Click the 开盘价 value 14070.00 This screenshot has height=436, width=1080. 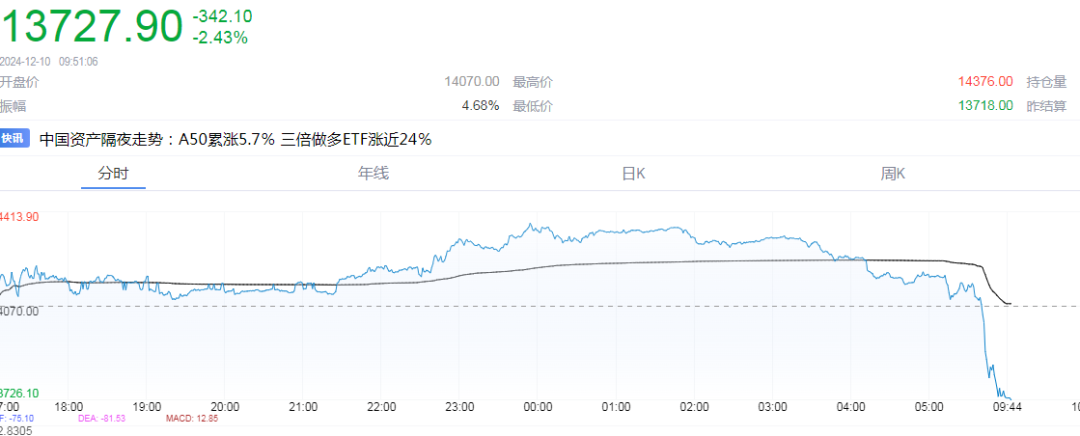472,82
